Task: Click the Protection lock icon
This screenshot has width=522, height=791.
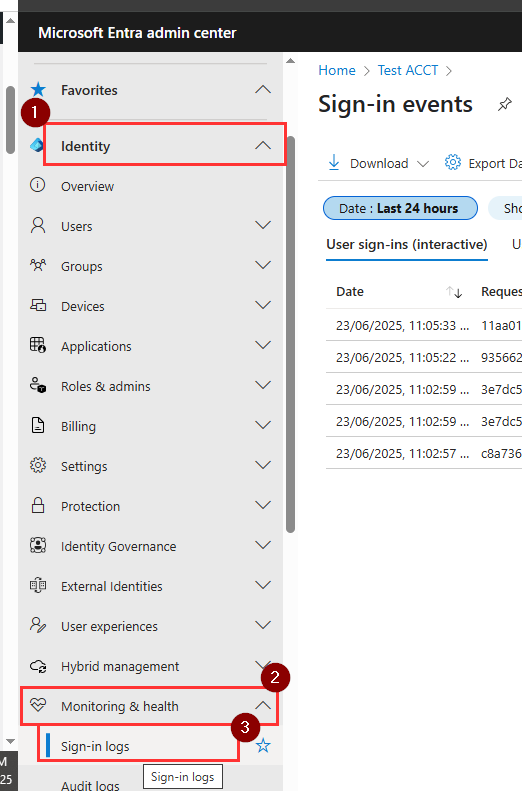Action: click(x=38, y=505)
